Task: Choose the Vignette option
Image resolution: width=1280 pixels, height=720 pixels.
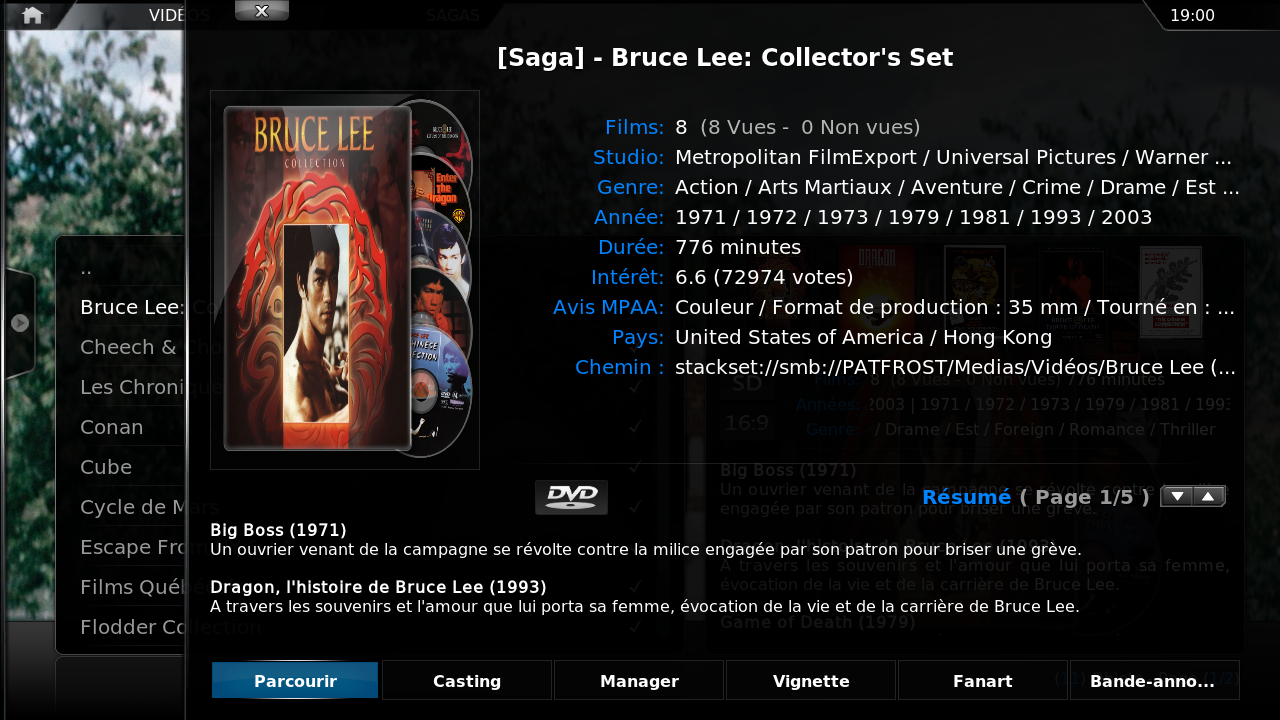Action: [x=811, y=681]
